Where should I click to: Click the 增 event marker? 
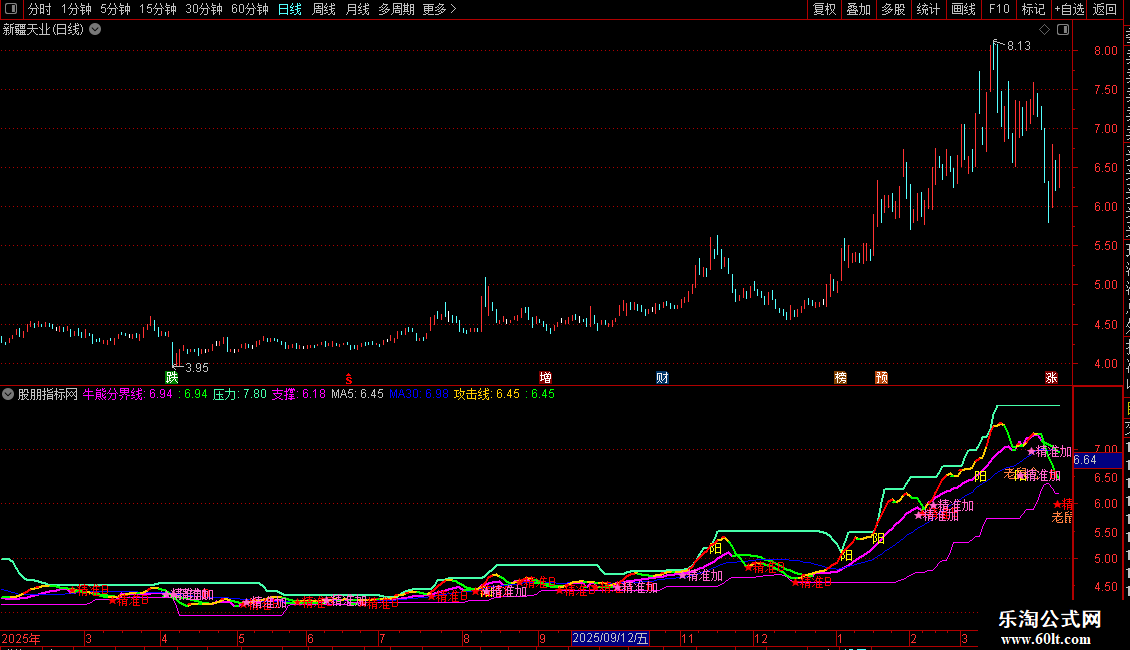coord(546,377)
